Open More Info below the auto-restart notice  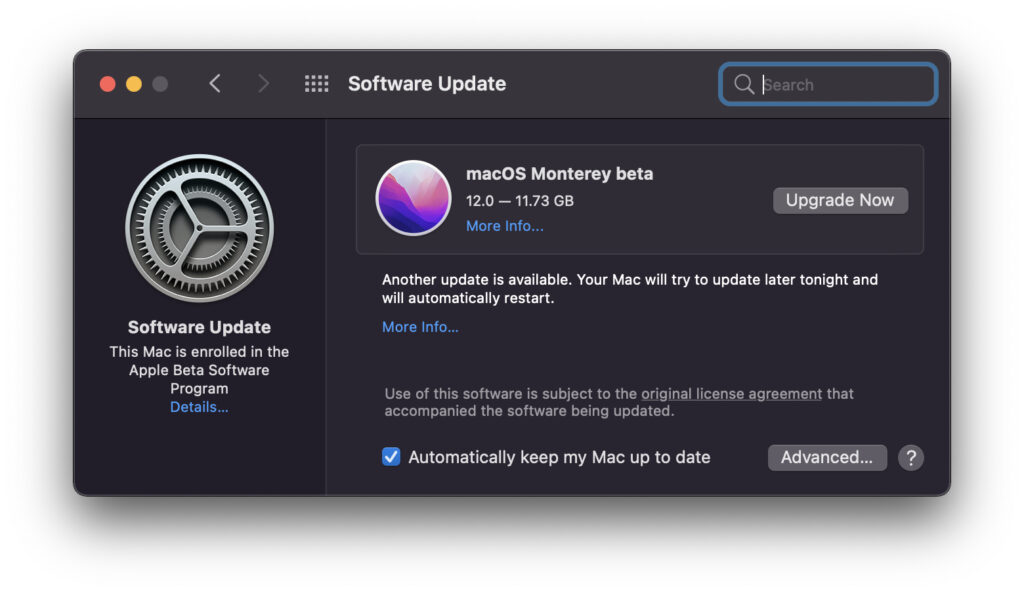click(420, 327)
